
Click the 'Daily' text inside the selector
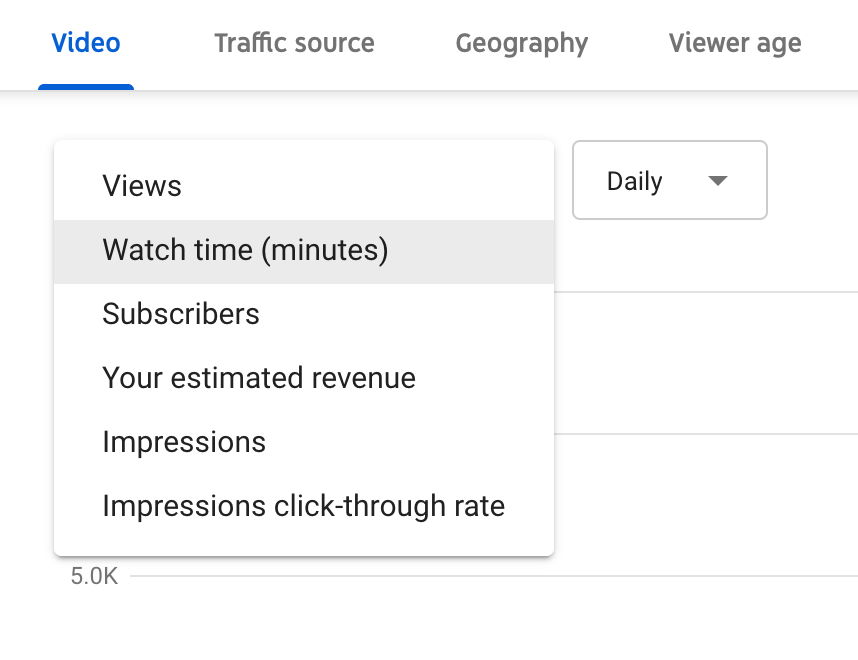(635, 182)
